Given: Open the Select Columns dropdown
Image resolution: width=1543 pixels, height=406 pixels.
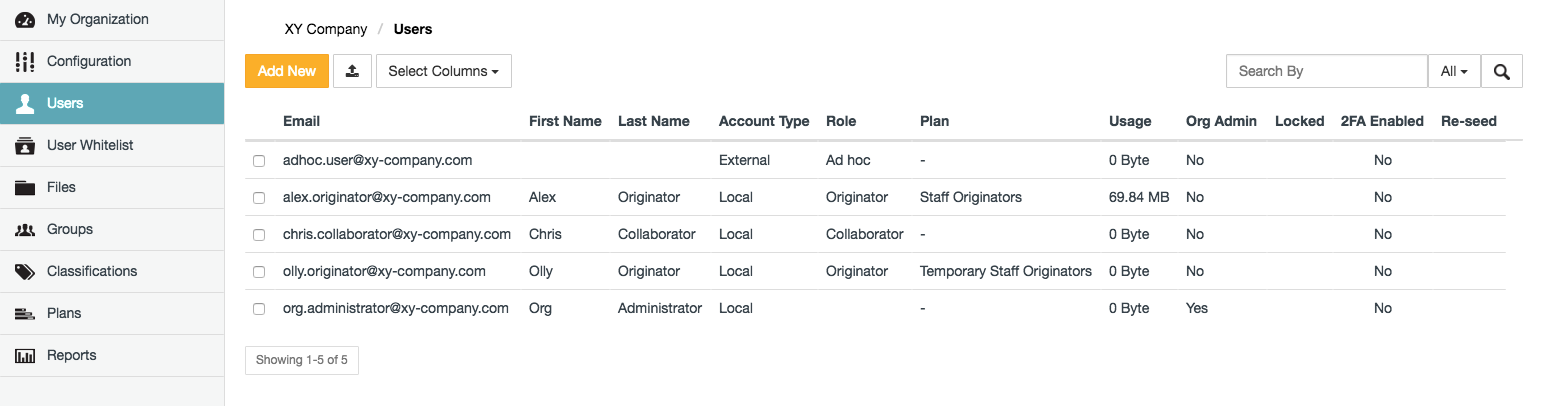Looking at the screenshot, I should (x=443, y=71).
